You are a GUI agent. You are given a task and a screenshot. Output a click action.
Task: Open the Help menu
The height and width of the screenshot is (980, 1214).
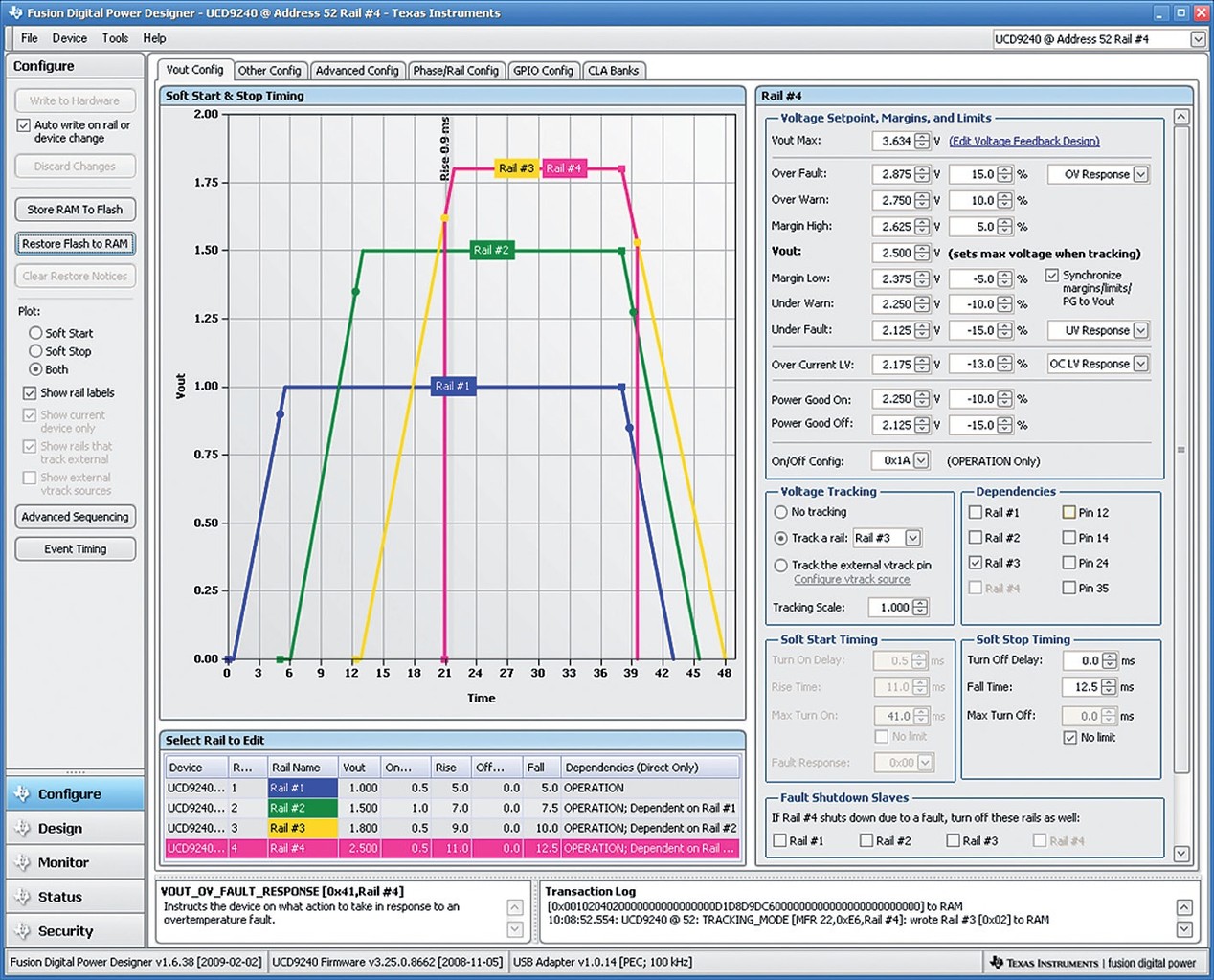coord(154,38)
